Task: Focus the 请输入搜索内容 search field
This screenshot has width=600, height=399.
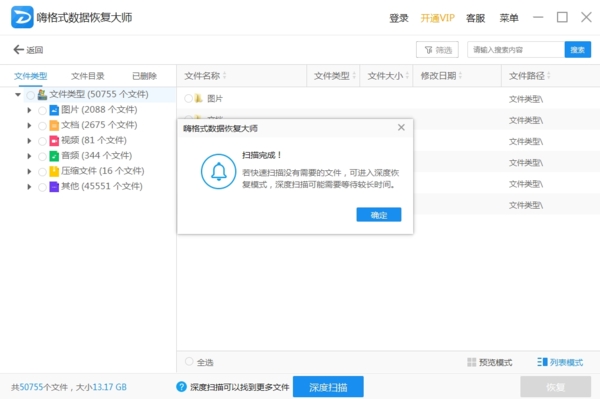Action: coord(516,50)
